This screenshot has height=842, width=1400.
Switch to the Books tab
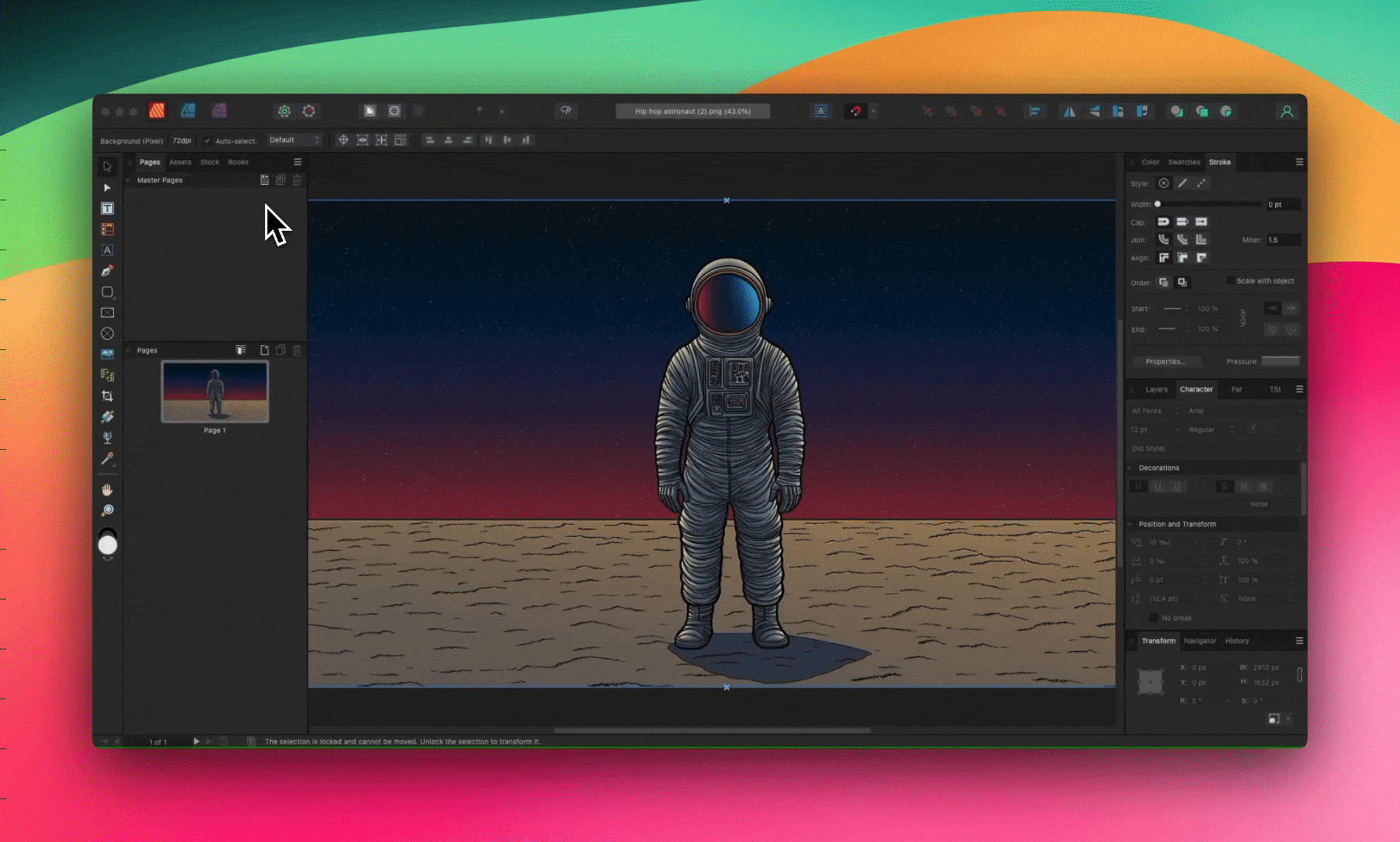(x=239, y=162)
